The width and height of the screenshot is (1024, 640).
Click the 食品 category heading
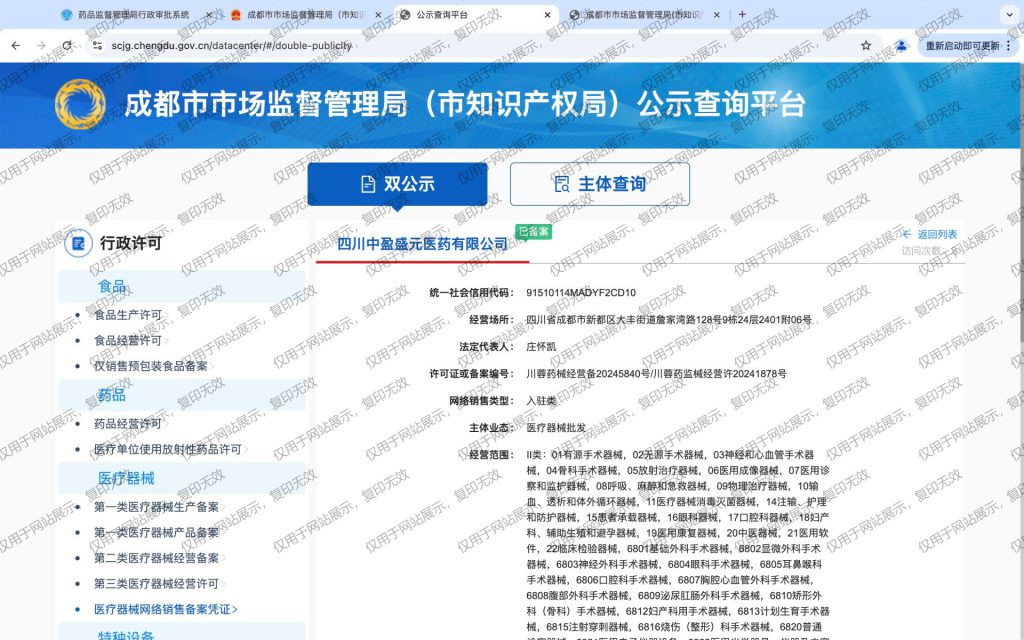[x=112, y=287]
